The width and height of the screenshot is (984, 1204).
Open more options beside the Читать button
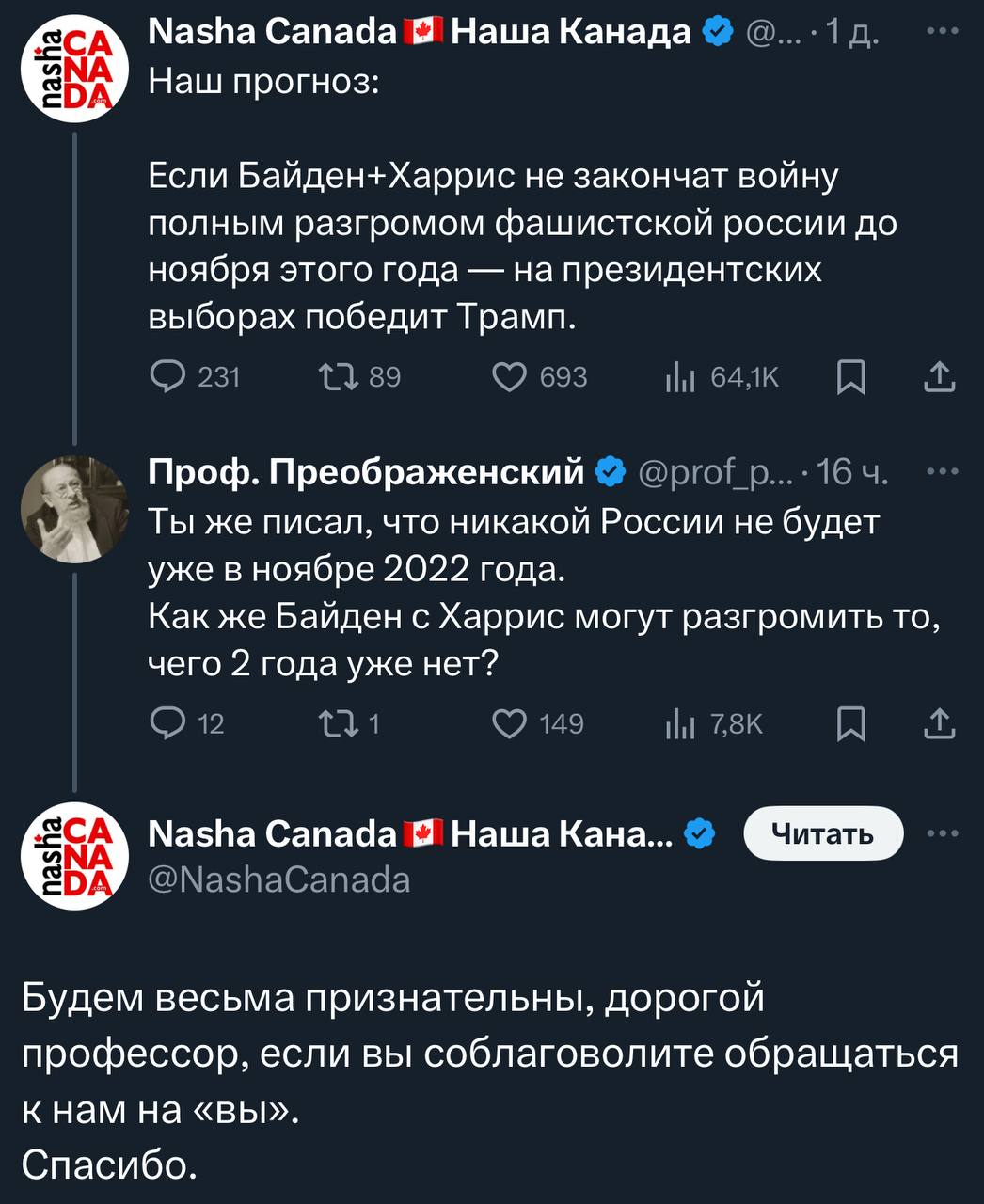pos(942,833)
